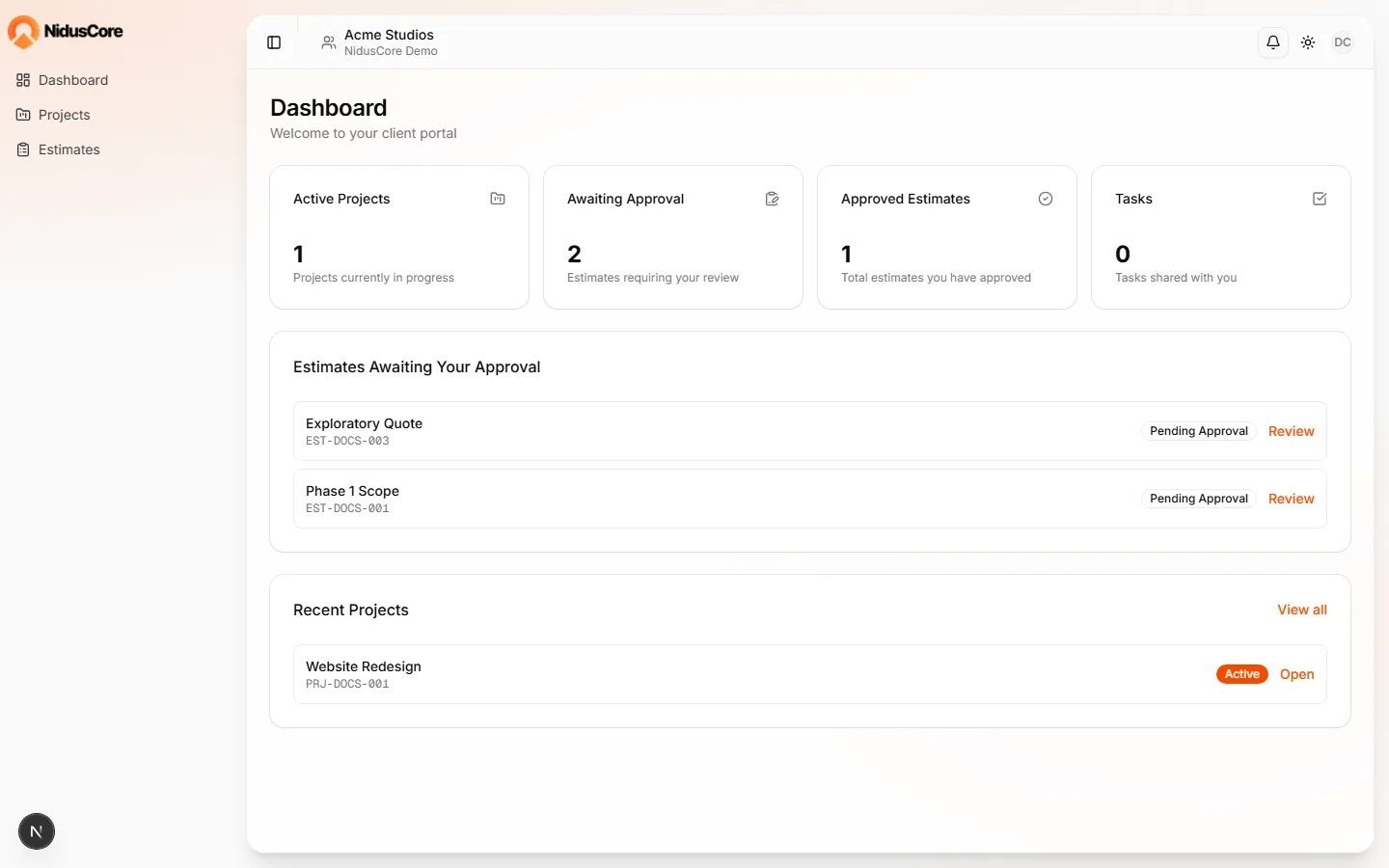This screenshot has width=1389, height=868.
Task: Click the Estimates clipboard icon in sidebar
Action: (23, 149)
